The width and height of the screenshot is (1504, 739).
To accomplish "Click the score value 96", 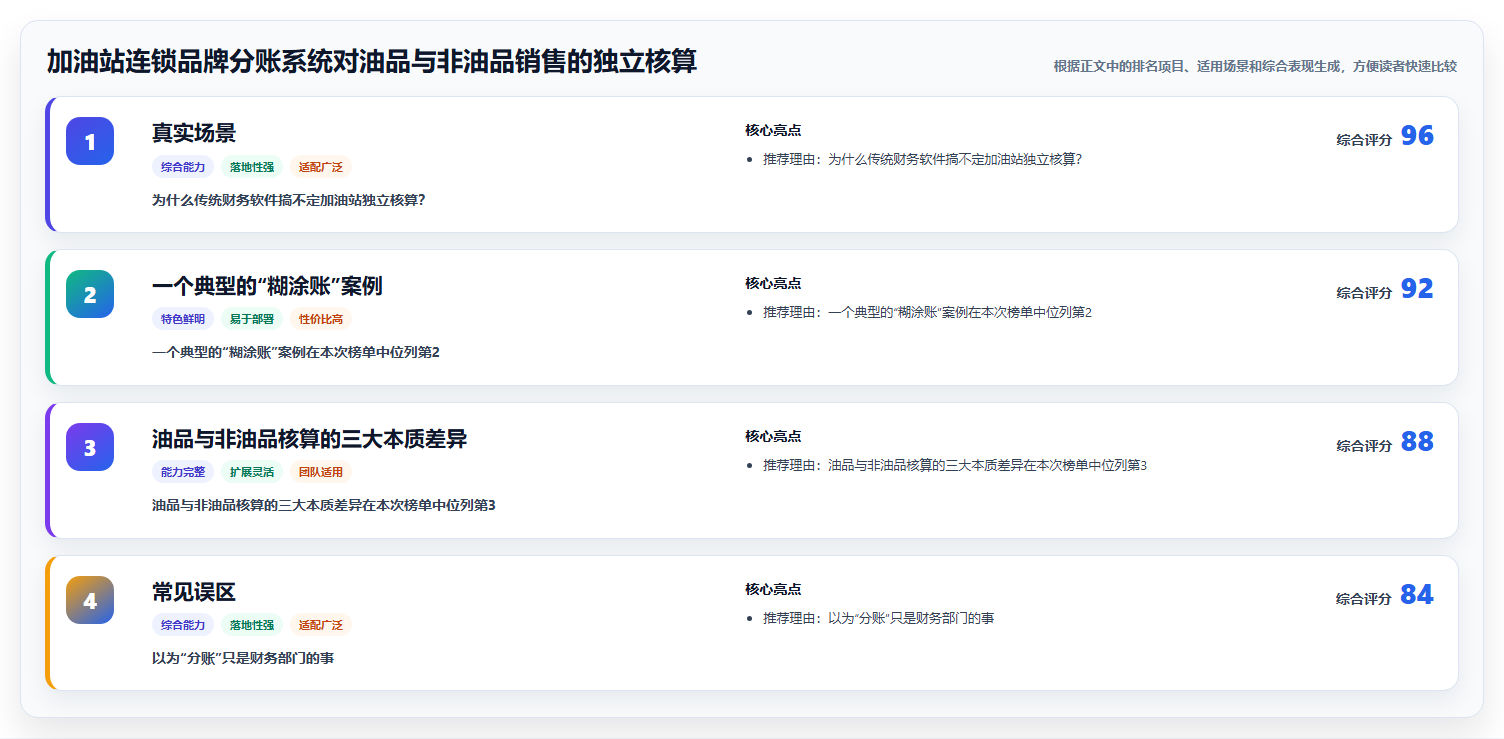I will (x=1417, y=136).
